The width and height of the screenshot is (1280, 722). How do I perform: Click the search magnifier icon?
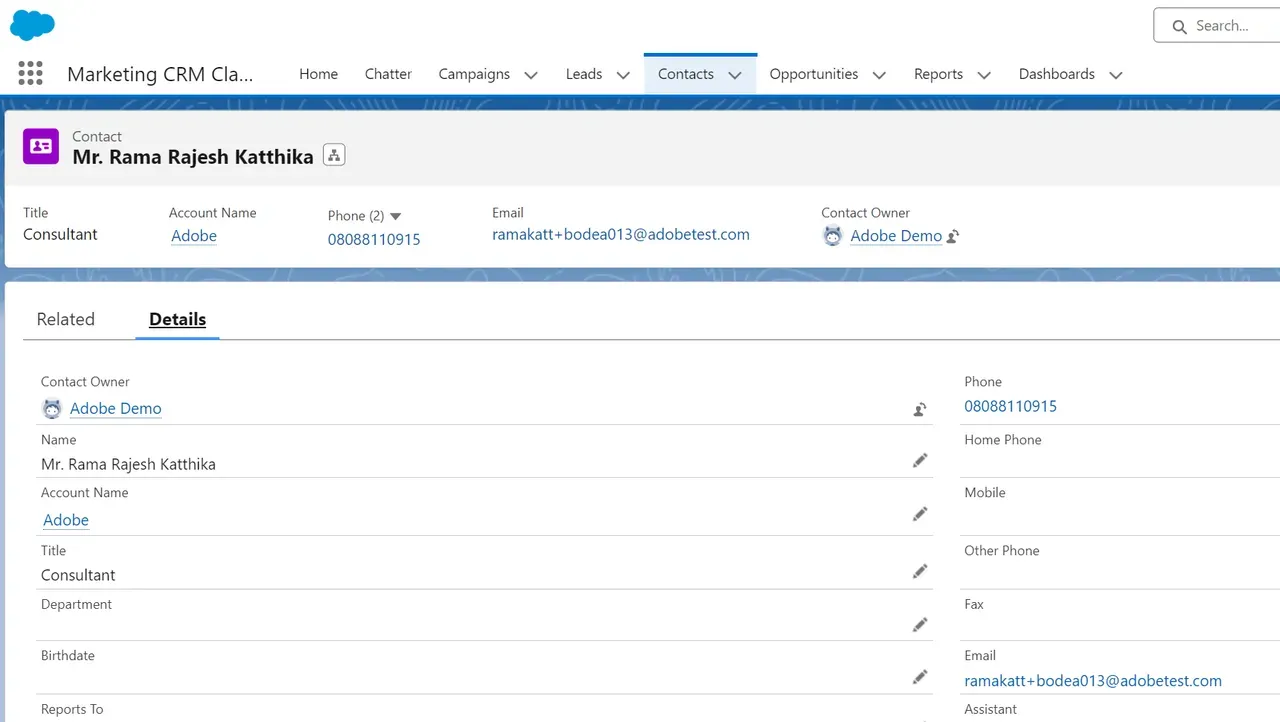[x=1180, y=27]
